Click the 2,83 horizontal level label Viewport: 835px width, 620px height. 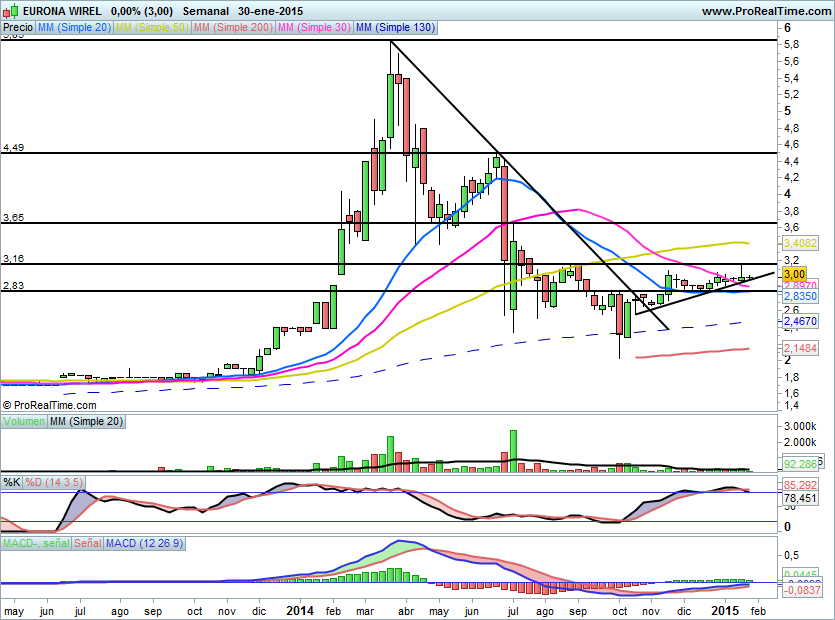tap(13, 285)
